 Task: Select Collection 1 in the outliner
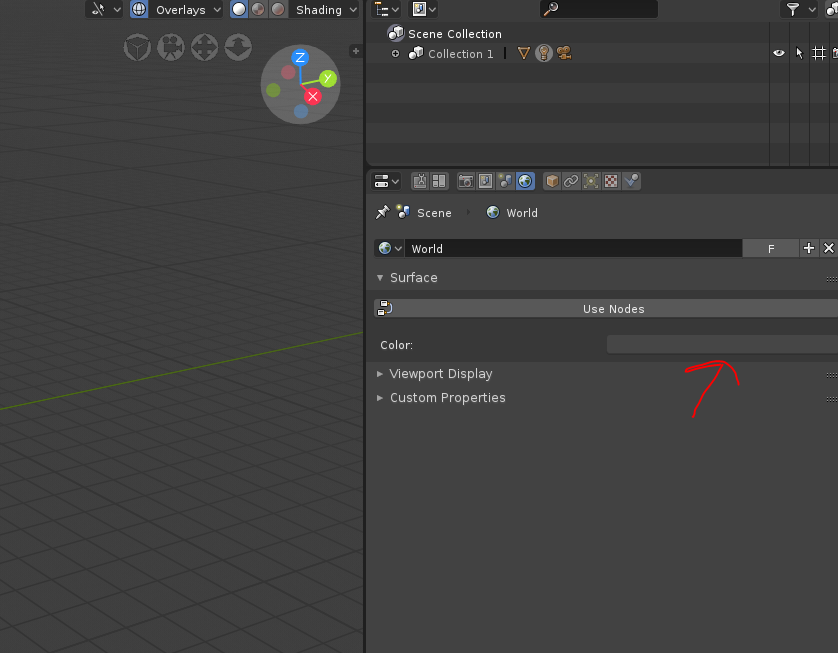460,54
